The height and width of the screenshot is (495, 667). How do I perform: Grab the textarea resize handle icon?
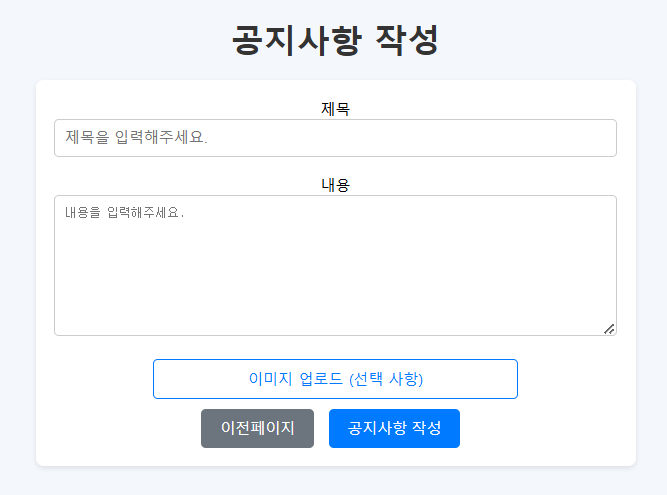click(609, 329)
